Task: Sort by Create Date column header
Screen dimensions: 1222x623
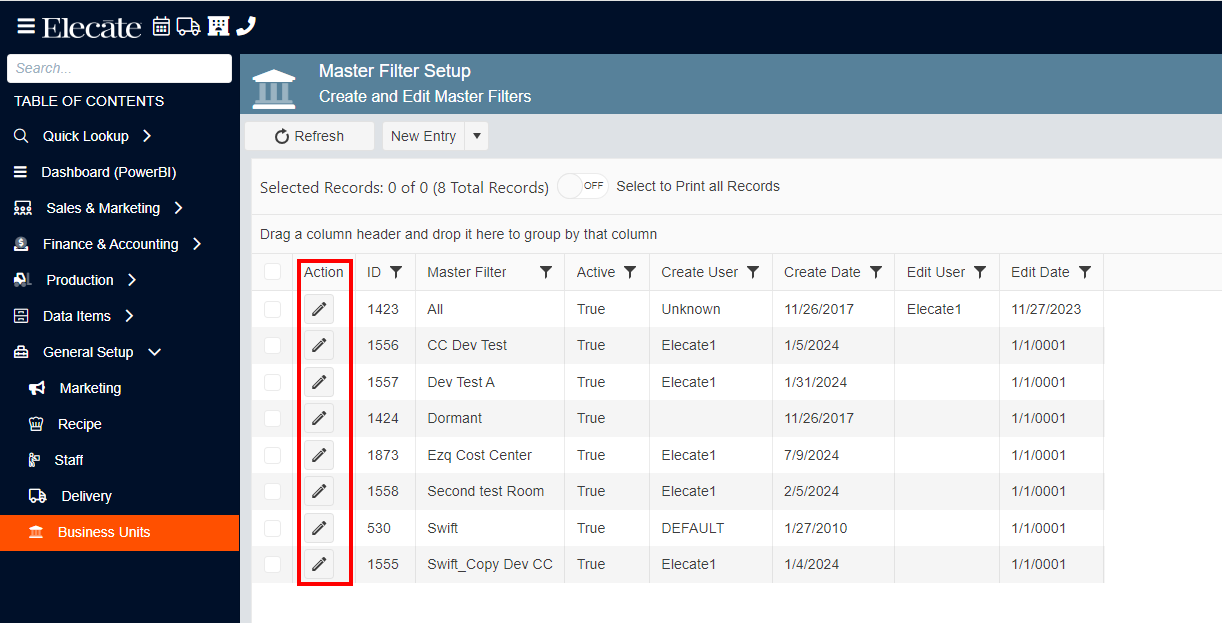Action: tap(822, 272)
